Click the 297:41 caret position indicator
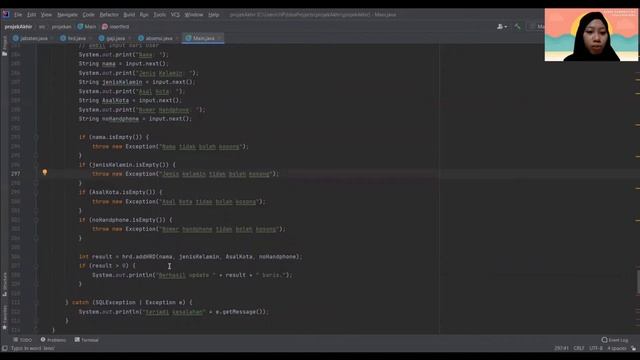Image resolution: width=640 pixels, height=360 pixels. [x=562, y=349]
